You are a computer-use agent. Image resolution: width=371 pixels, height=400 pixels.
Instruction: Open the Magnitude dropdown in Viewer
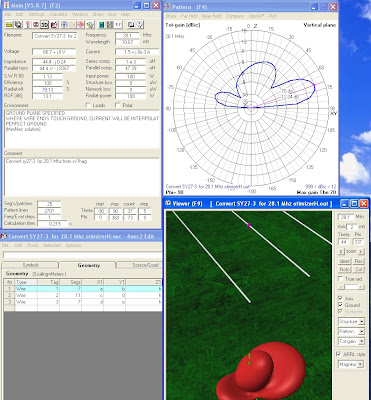(x=351, y=364)
